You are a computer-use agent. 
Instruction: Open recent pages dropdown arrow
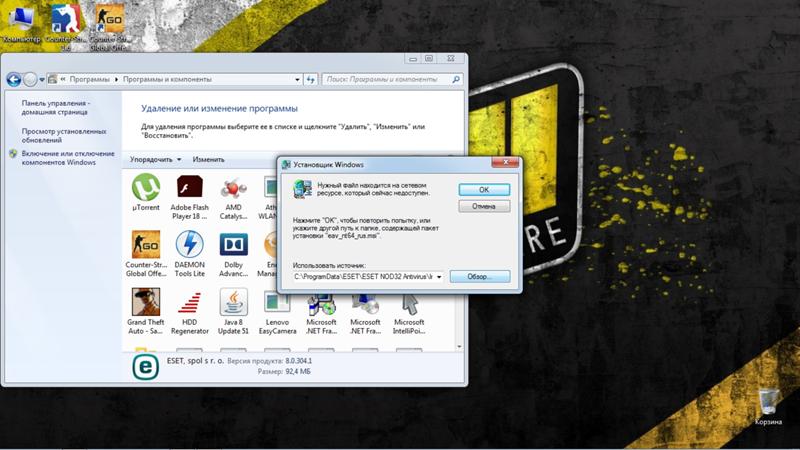tap(42, 80)
